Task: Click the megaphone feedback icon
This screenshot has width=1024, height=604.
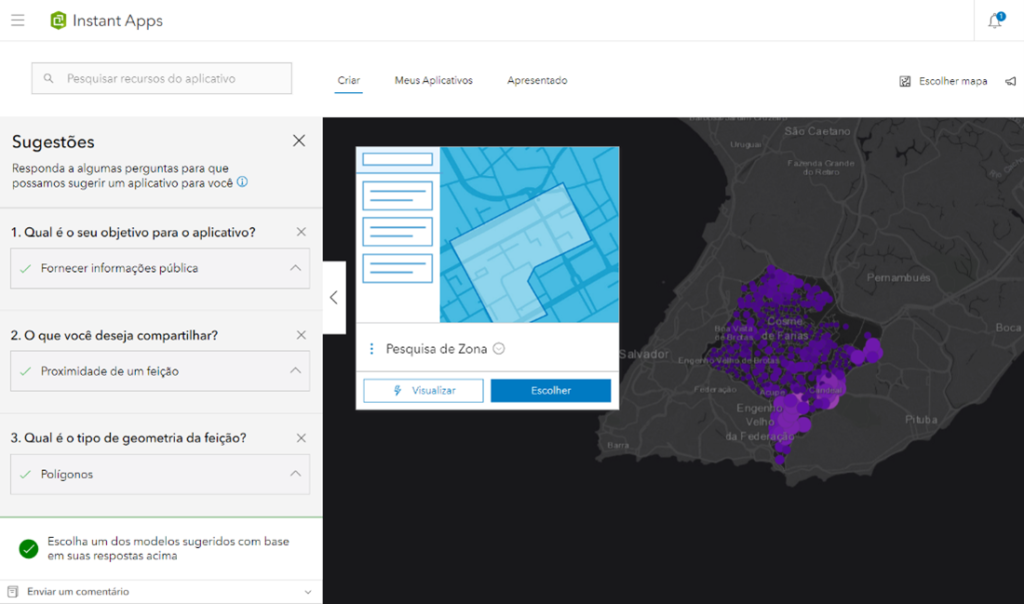Action: 1011,81
